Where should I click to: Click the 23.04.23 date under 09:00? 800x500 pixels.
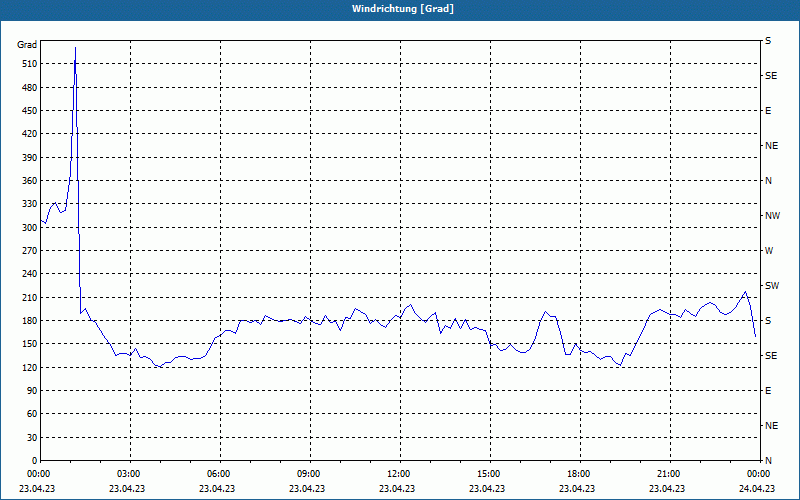(x=307, y=489)
